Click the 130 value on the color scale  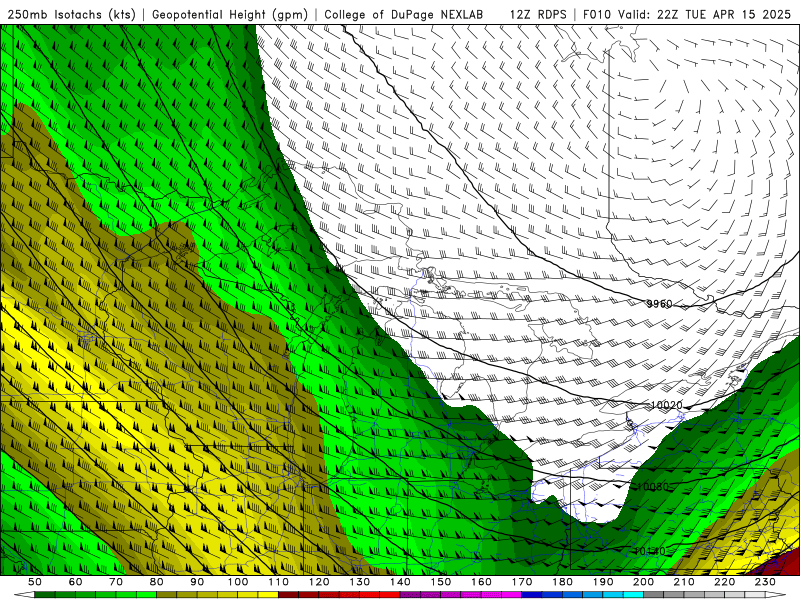coord(360,582)
